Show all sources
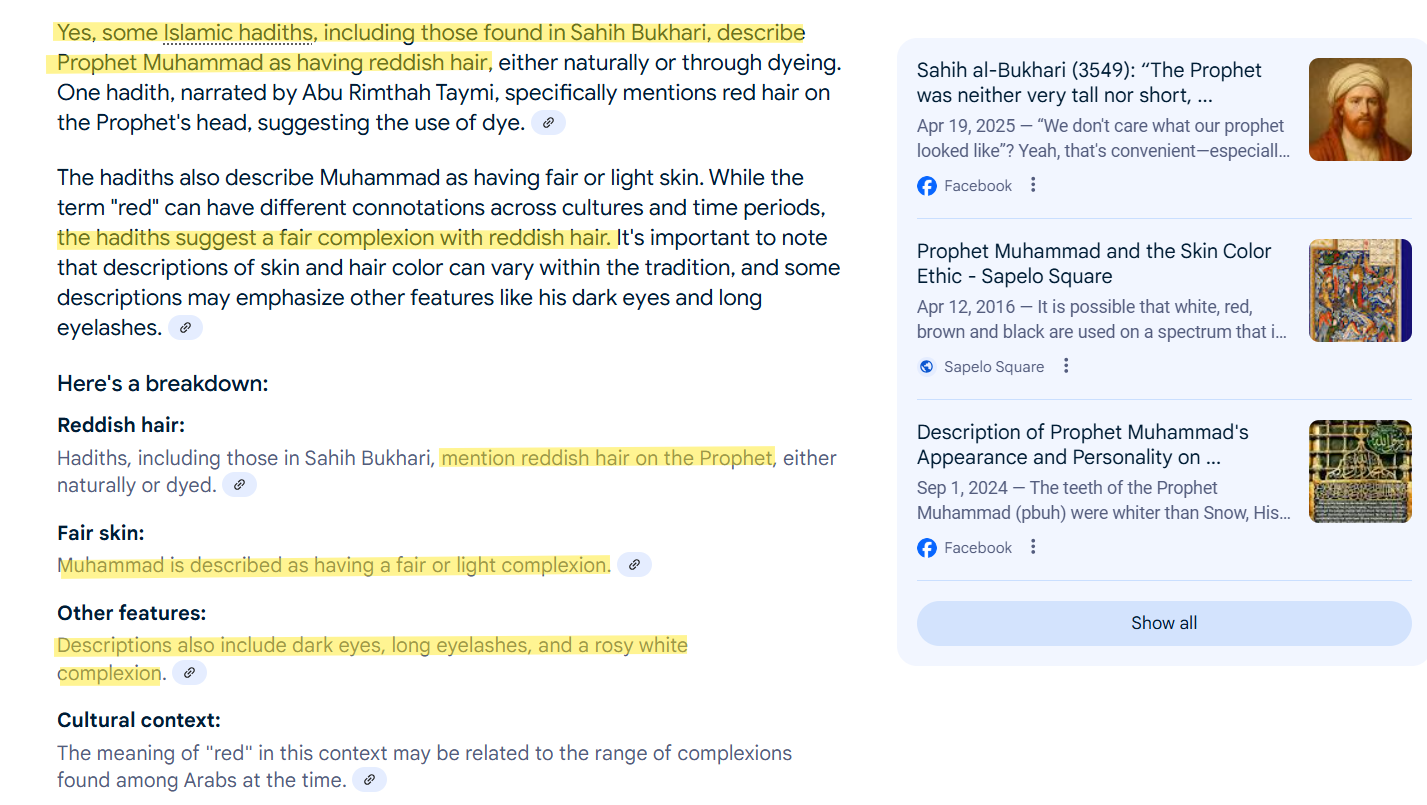 click(x=1164, y=623)
